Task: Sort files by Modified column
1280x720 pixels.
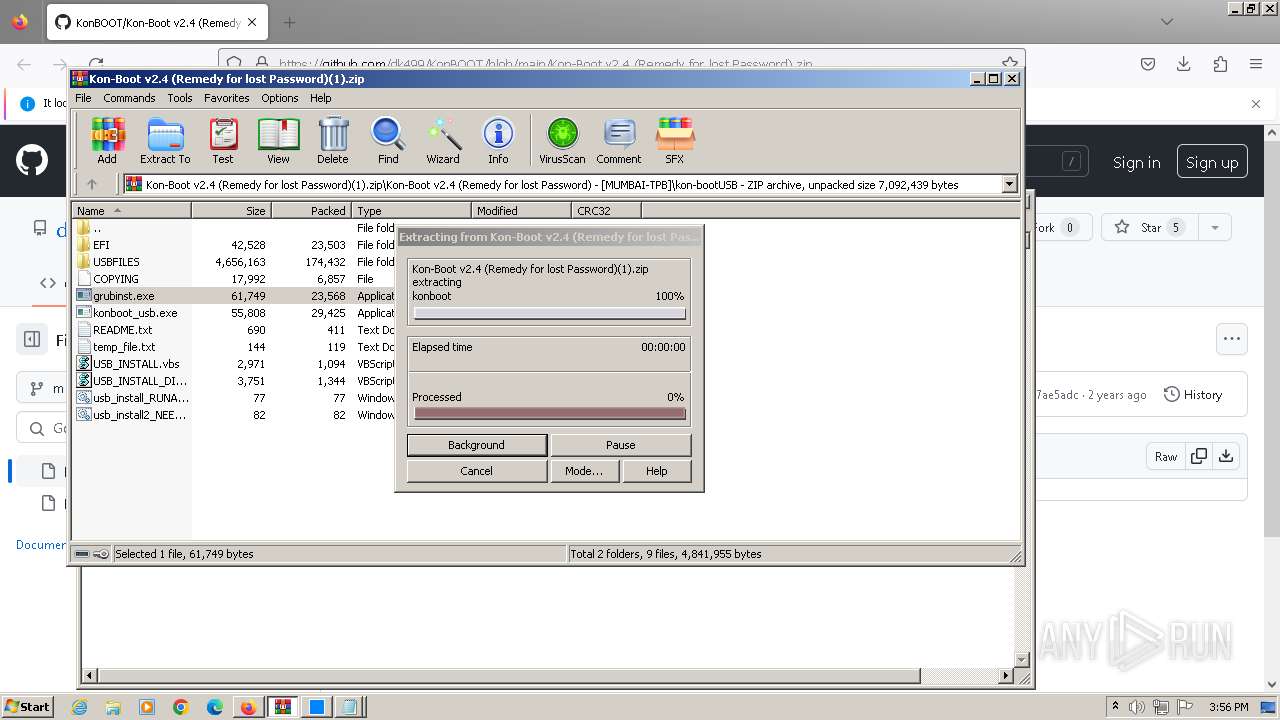Action: (x=521, y=211)
